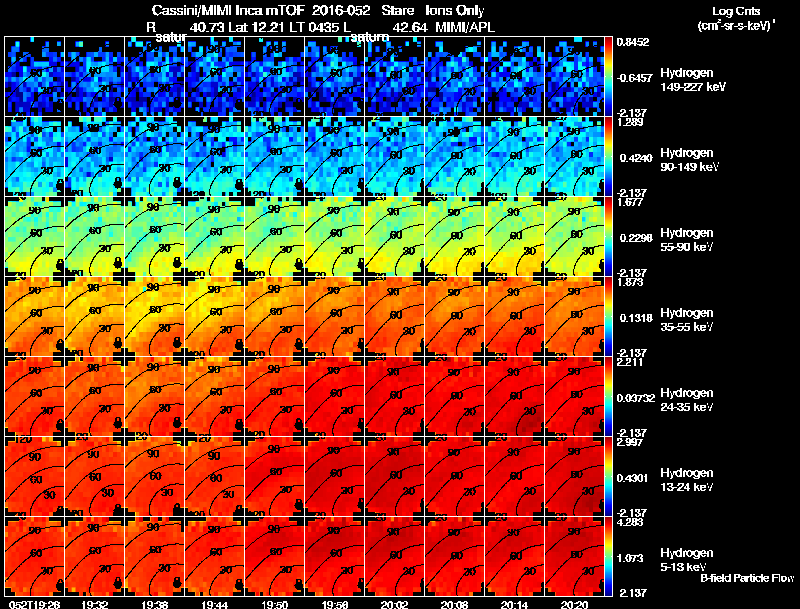Click the L value '42.64'
This screenshot has height=609, width=800.
point(410,27)
